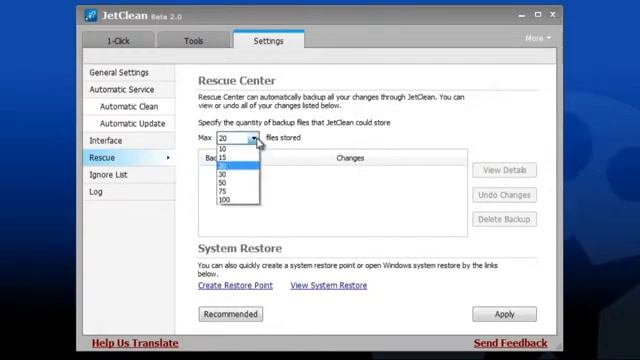Choose 10 in the max files list

tap(238, 149)
